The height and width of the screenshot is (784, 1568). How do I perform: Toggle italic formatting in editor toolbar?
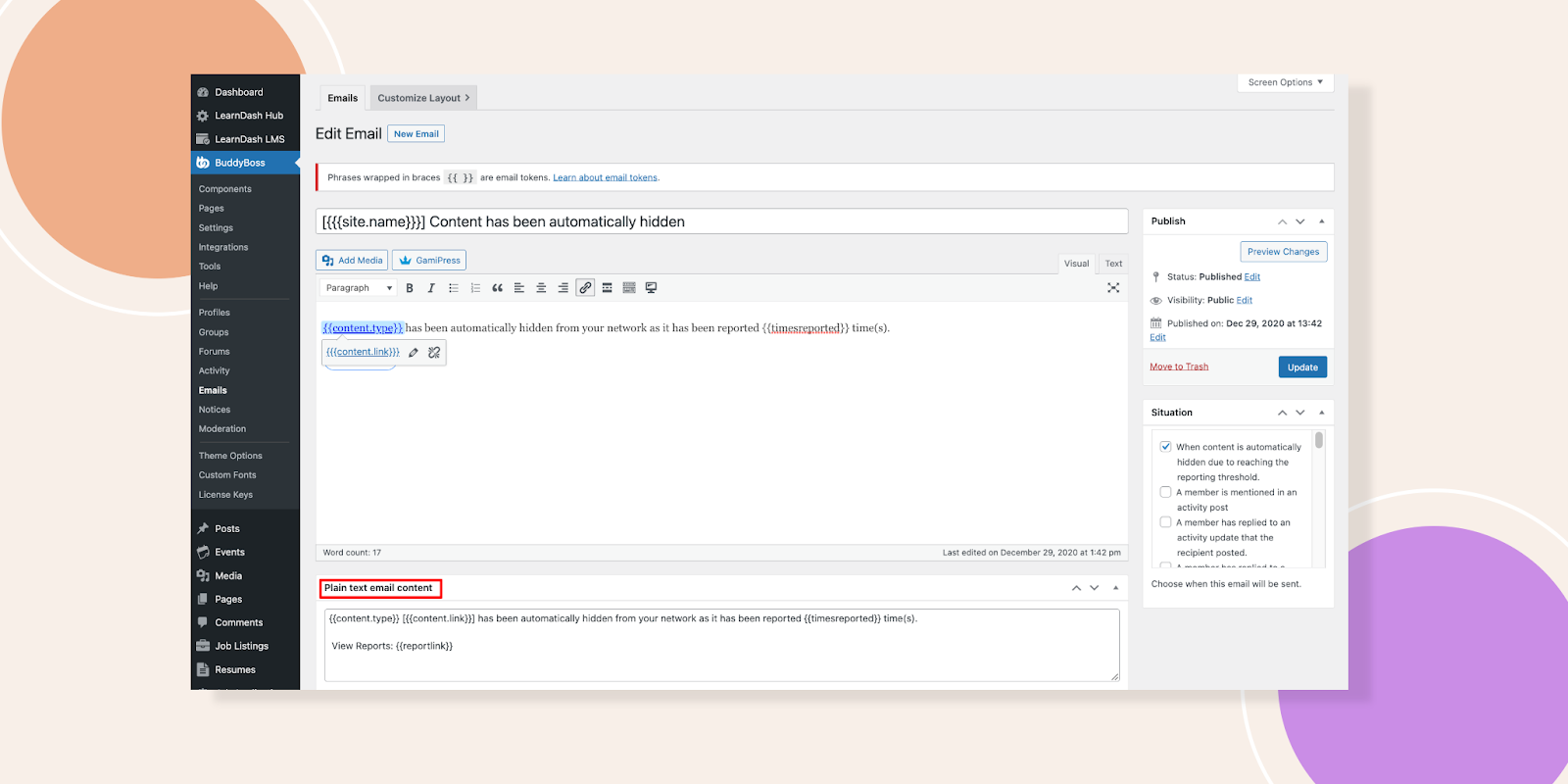(431, 288)
